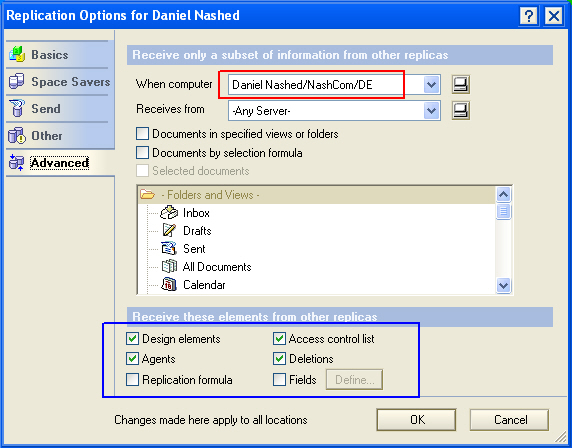Click the server picker icon beside Receives from

pos(461,111)
